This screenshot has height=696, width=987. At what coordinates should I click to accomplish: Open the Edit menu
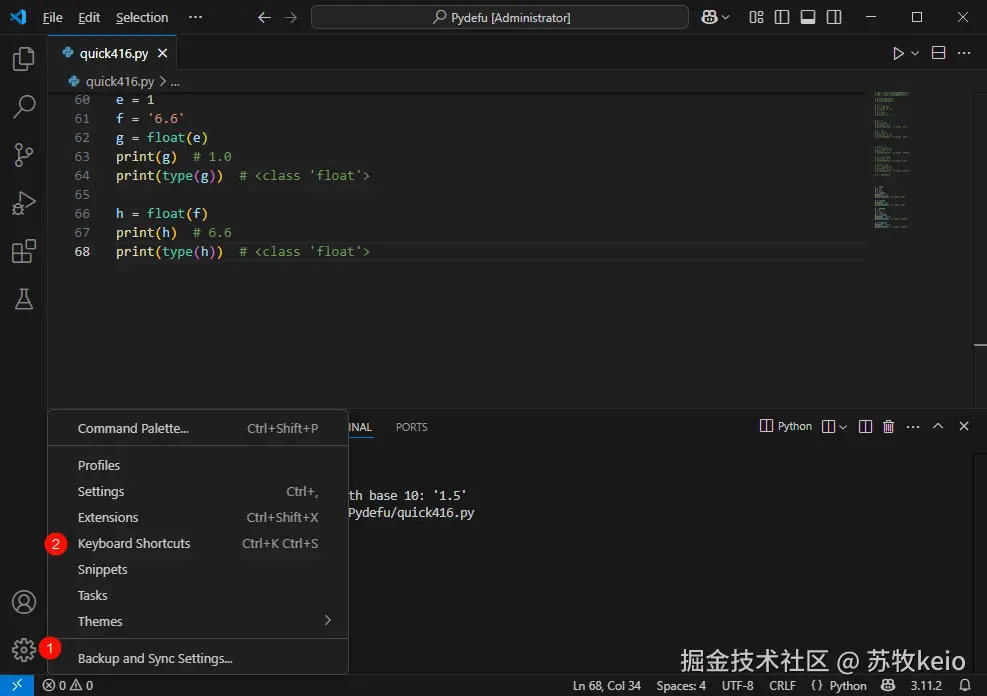point(89,18)
